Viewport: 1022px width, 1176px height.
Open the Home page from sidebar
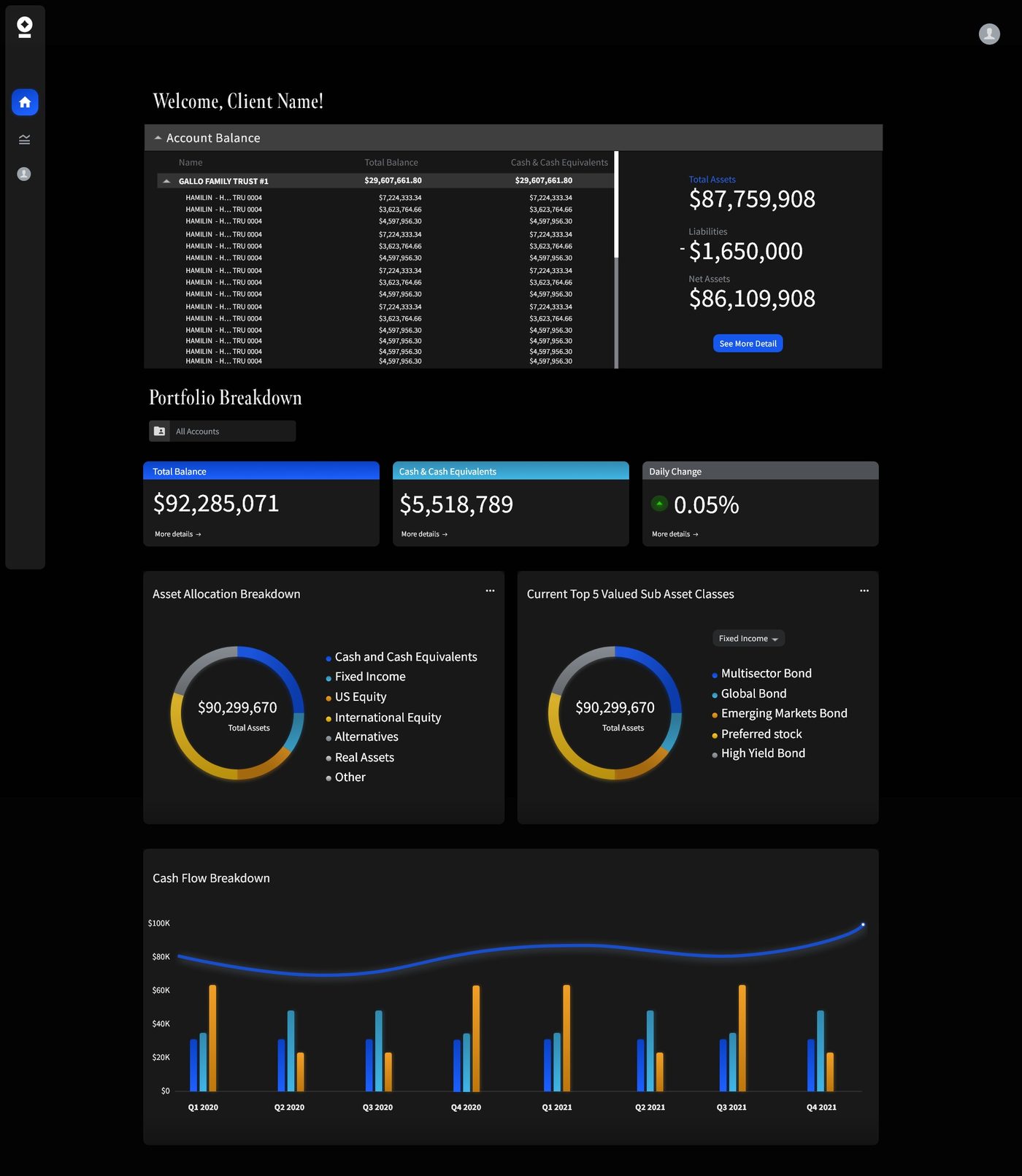[x=25, y=102]
